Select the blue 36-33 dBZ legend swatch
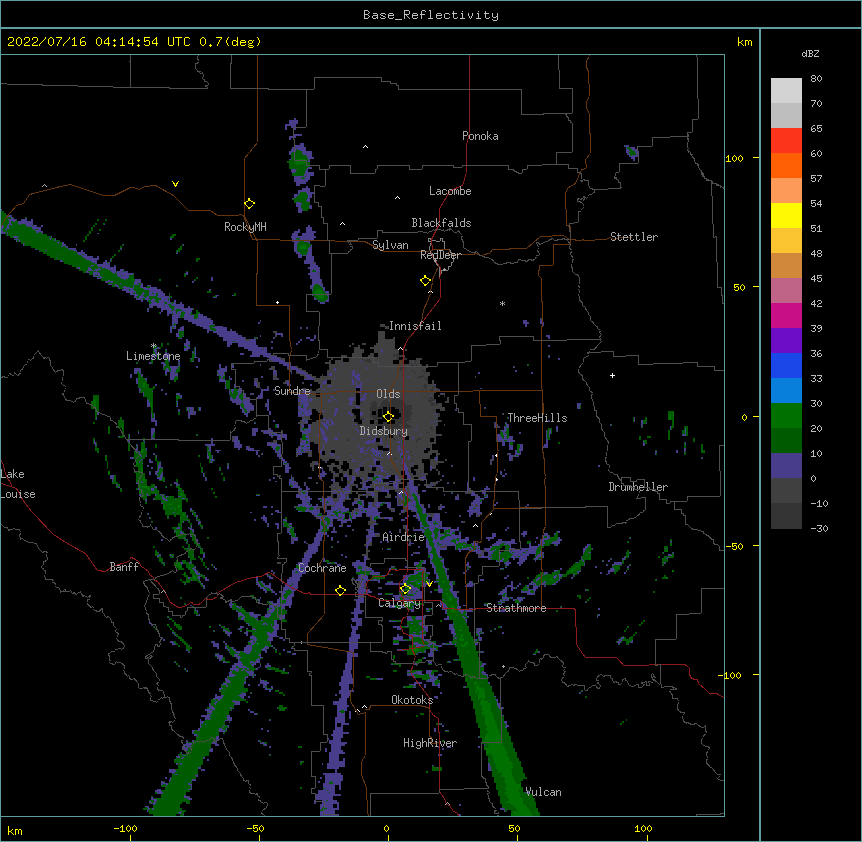Image resolution: width=862 pixels, height=842 pixels. click(786, 366)
